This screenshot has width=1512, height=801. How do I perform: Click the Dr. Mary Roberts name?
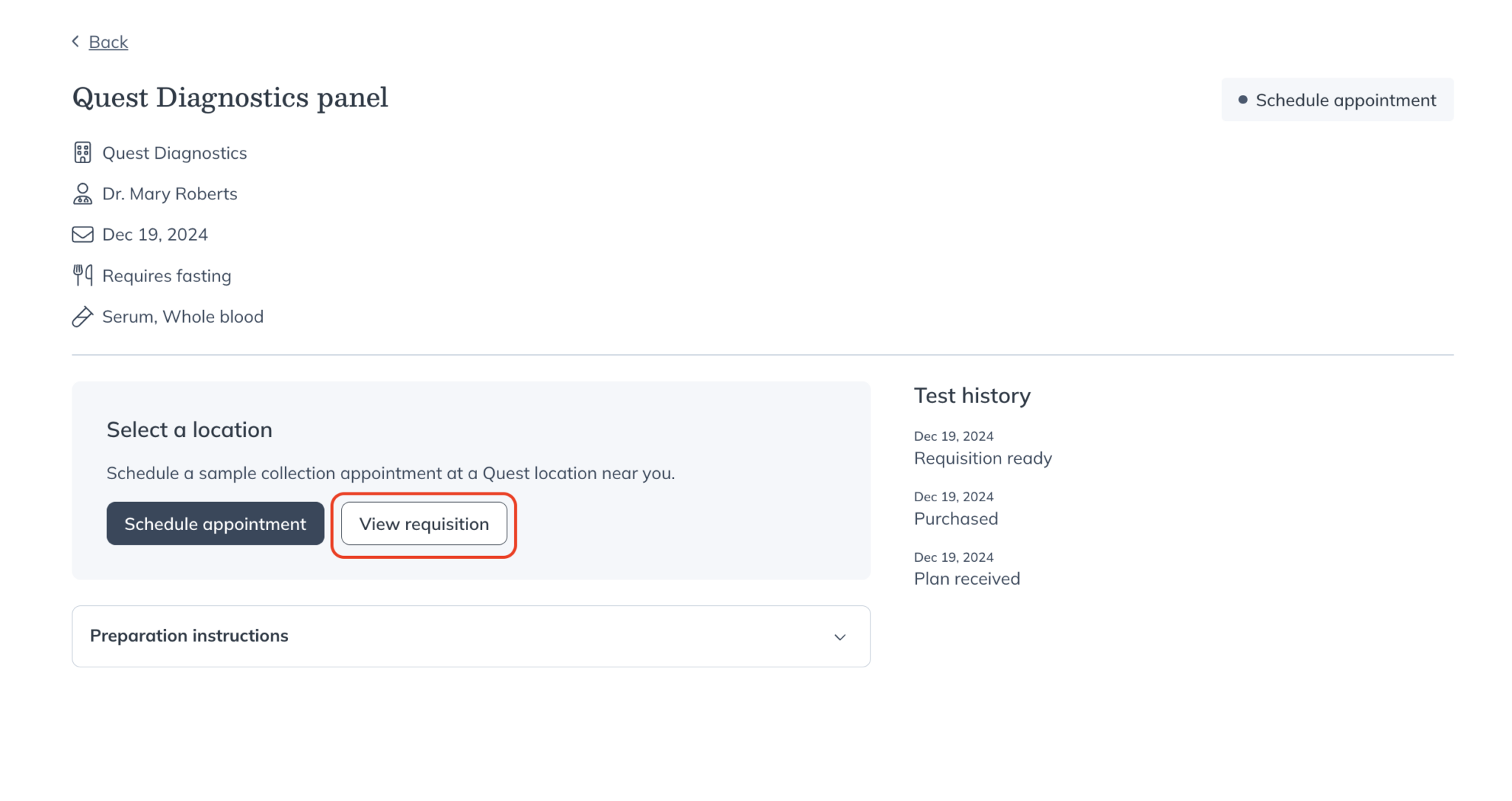[x=170, y=193]
